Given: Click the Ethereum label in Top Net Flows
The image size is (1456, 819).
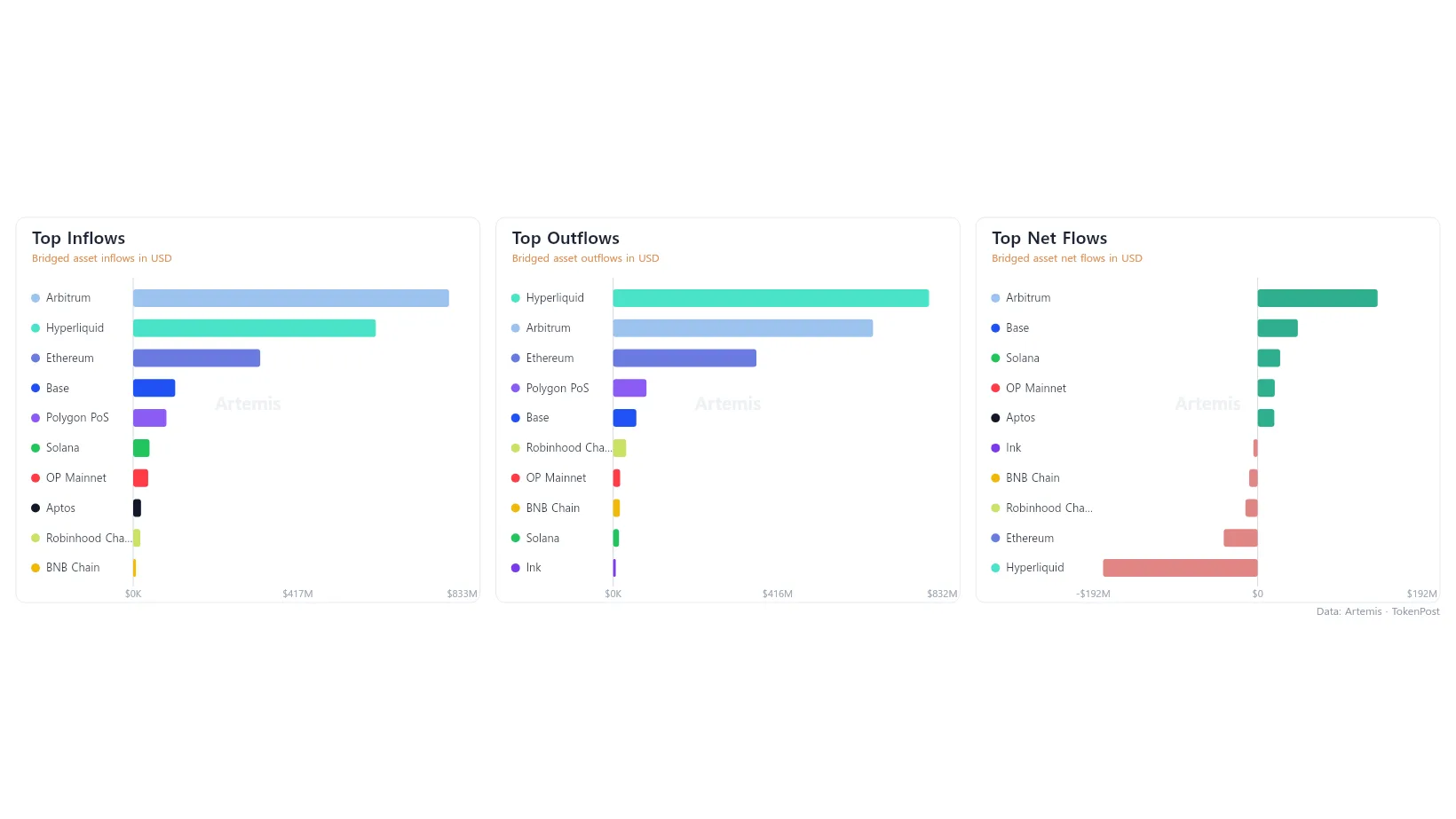Looking at the screenshot, I should [1030, 538].
